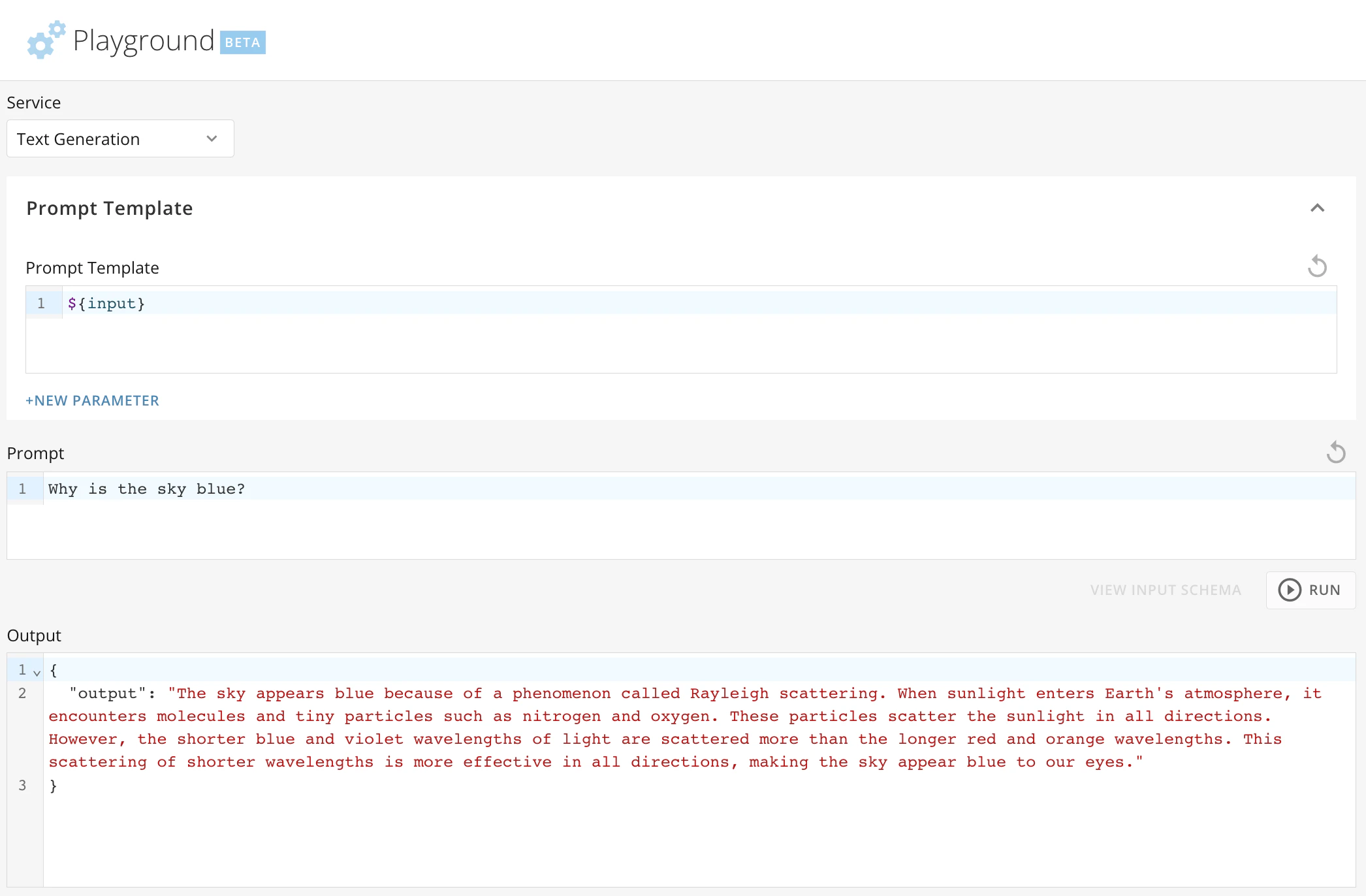
Task: Click the BETA badge next to Playground
Action: click(x=243, y=42)
